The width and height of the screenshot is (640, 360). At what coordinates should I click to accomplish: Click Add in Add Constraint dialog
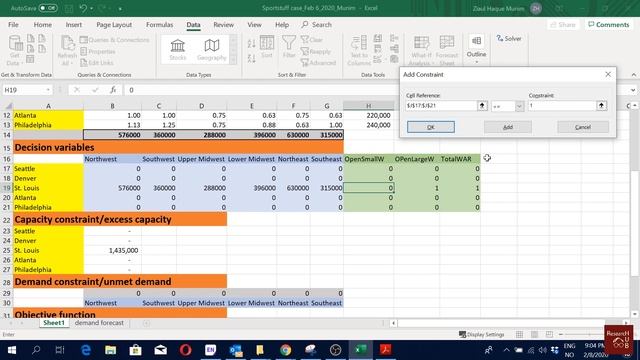[x=508, y=127]
